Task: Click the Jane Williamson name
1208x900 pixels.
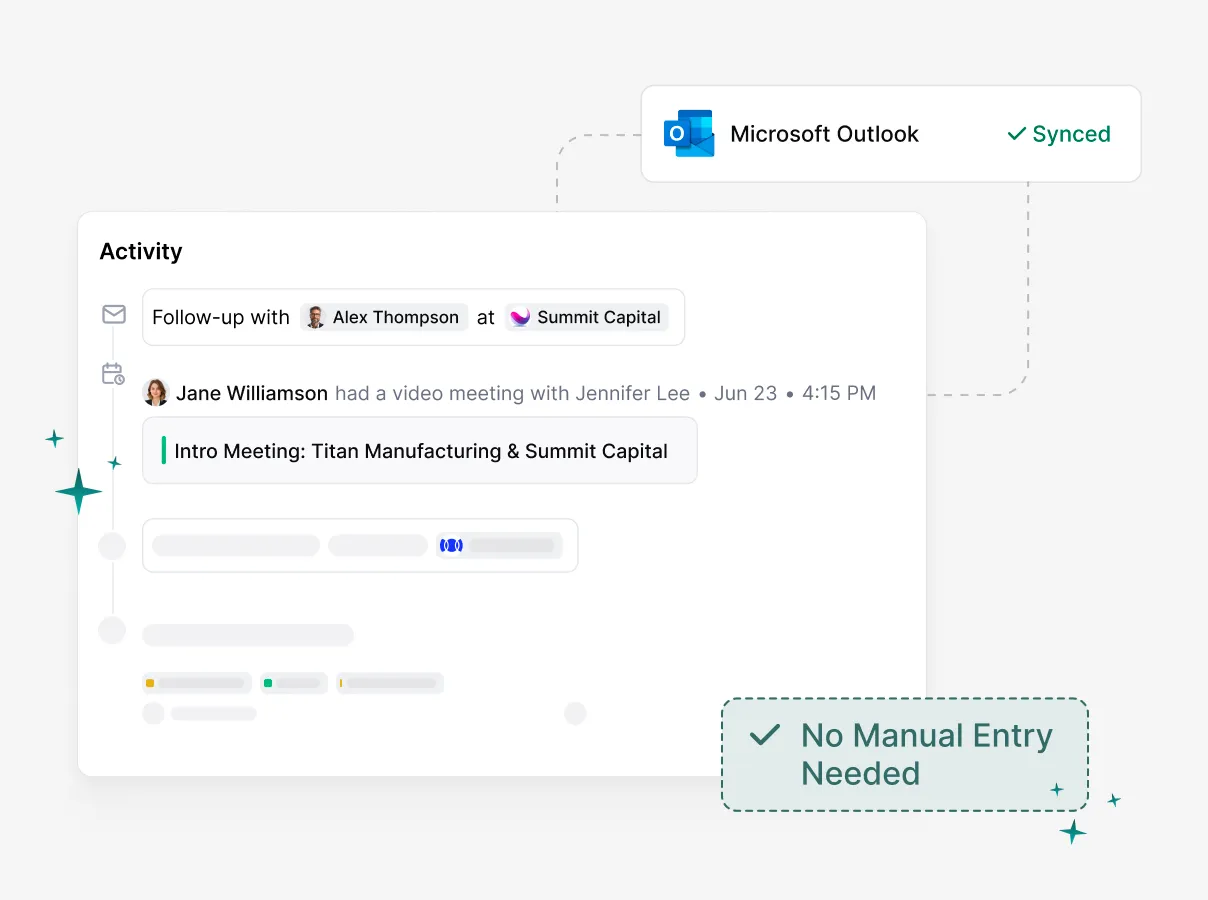Action: pyautogui.click(x=252, y=393)
